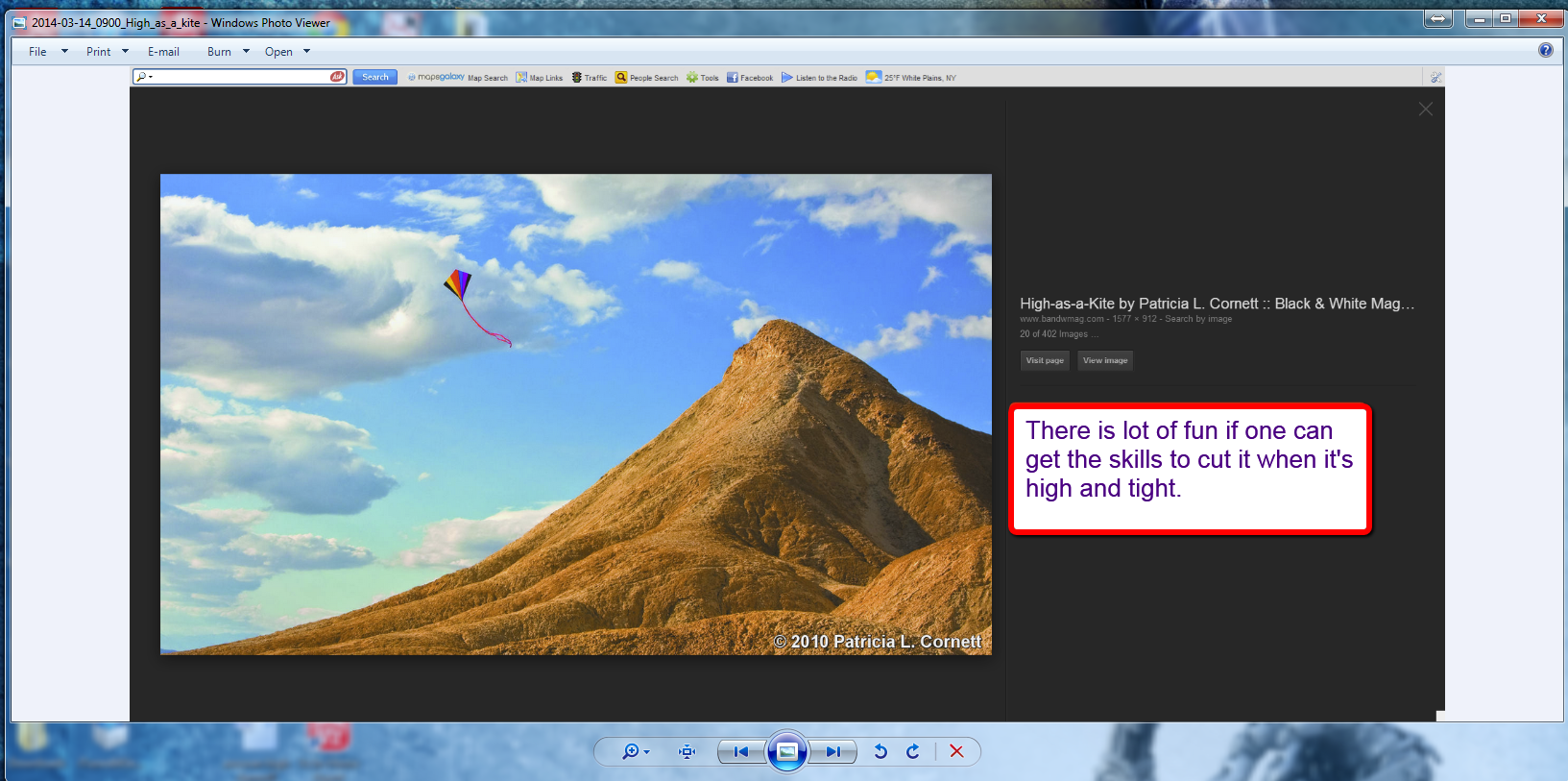1568x781 pixels.
Task: Click the www.bandwmag.com source text
Action: pos(1062,319)
